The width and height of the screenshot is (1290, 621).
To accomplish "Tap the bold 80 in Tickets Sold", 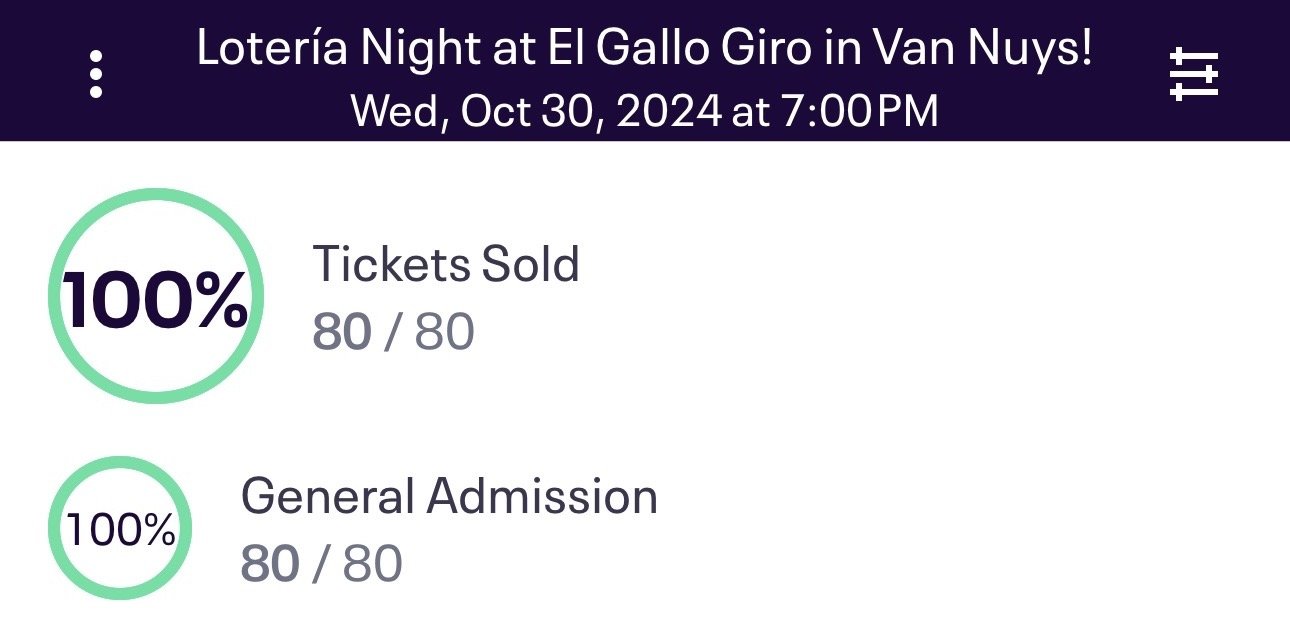I will point(342,332).
